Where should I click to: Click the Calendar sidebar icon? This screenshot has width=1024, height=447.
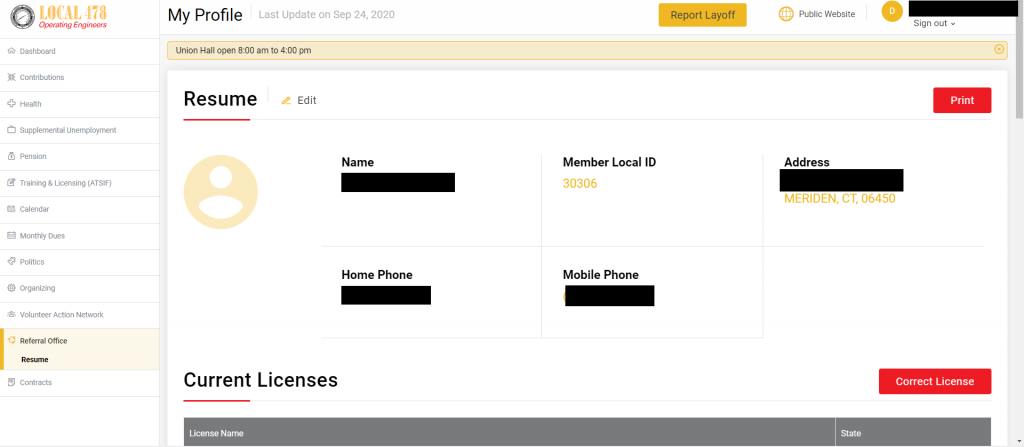pos(11,209)
